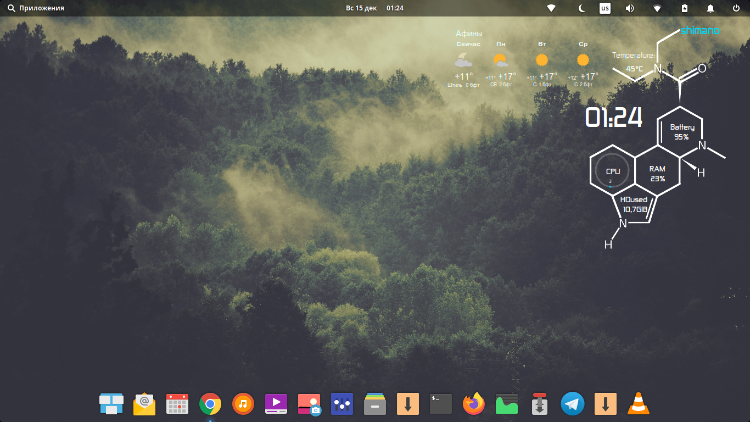Image resolution: width=750 pixels, height=422 pixels.
Task: Open Telegram from the dock
Action: (x=572, y=404)
